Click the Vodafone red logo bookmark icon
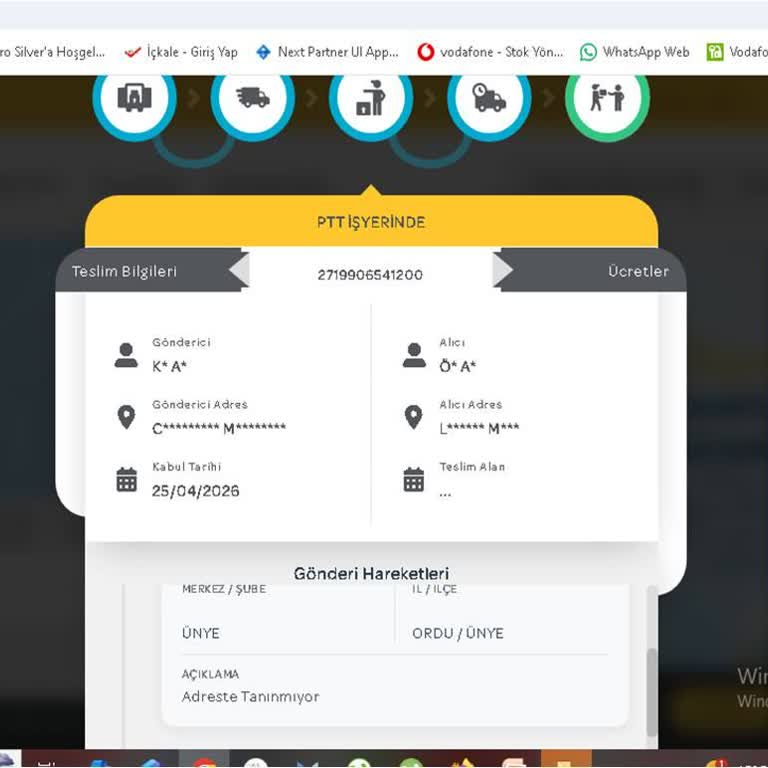The width and height of the screenshot is (768, 768). pyautogui.click(x=426, y=52)
